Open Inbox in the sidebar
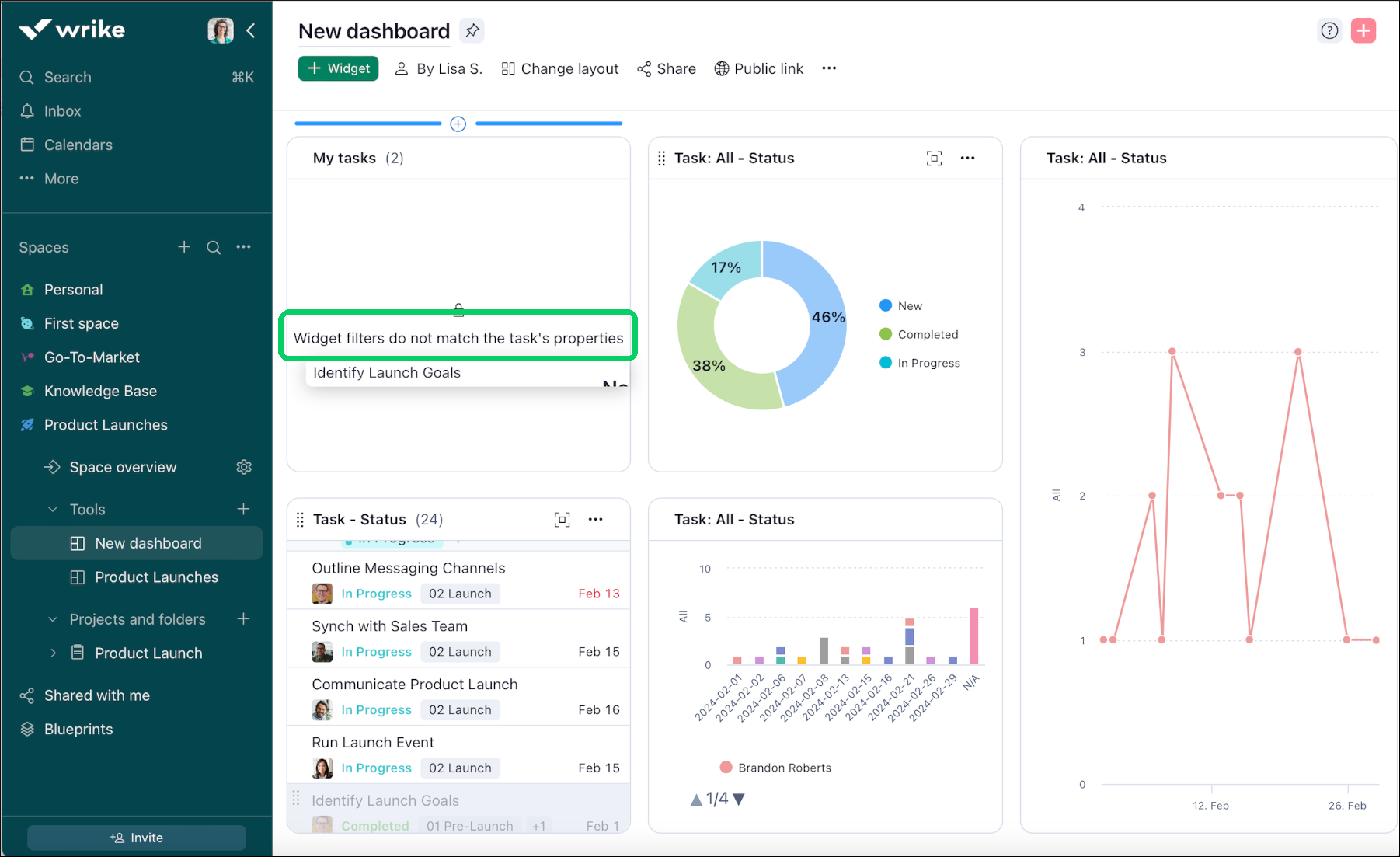1400x857 pixels. point(62,111)
